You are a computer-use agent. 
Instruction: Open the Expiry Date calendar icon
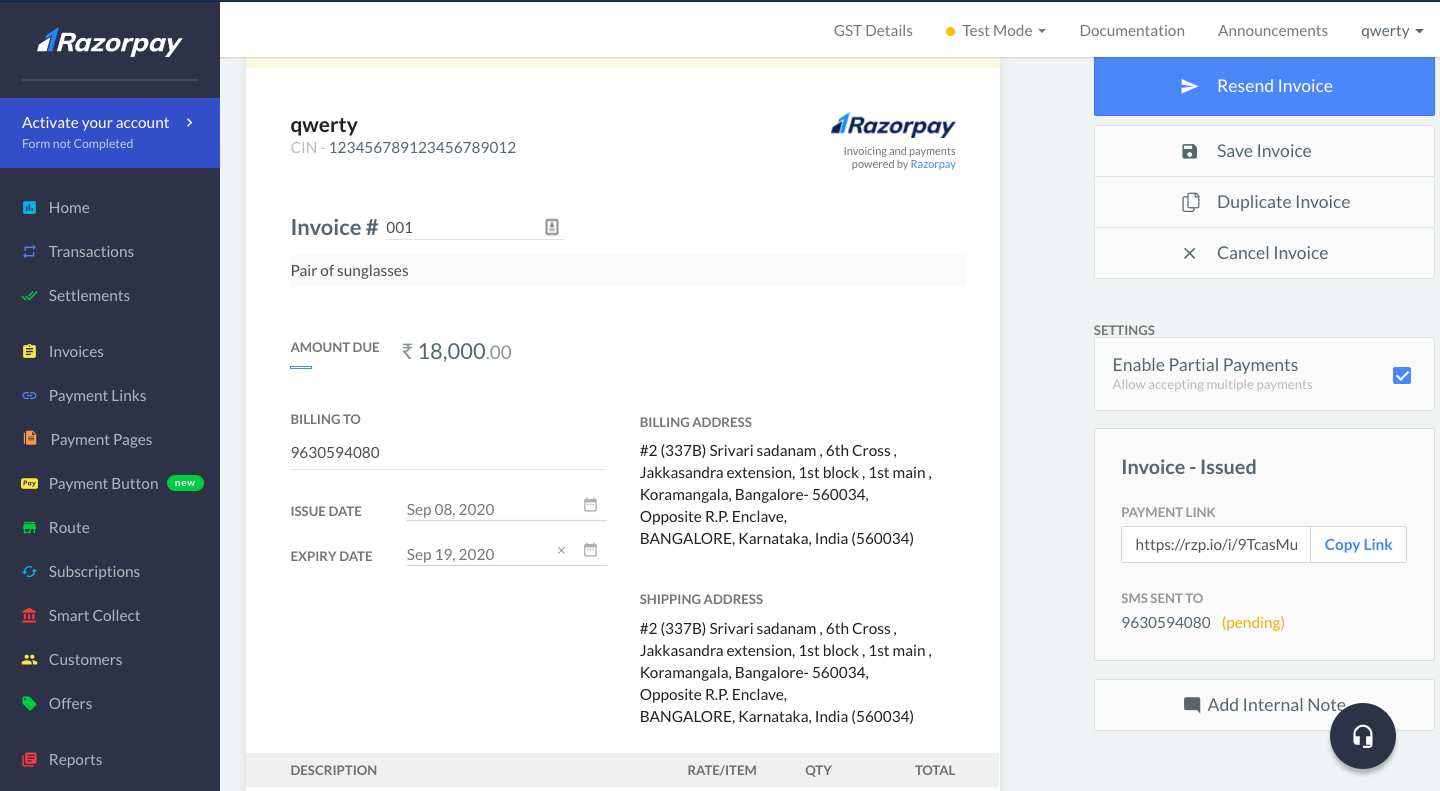tap(590, 550)
